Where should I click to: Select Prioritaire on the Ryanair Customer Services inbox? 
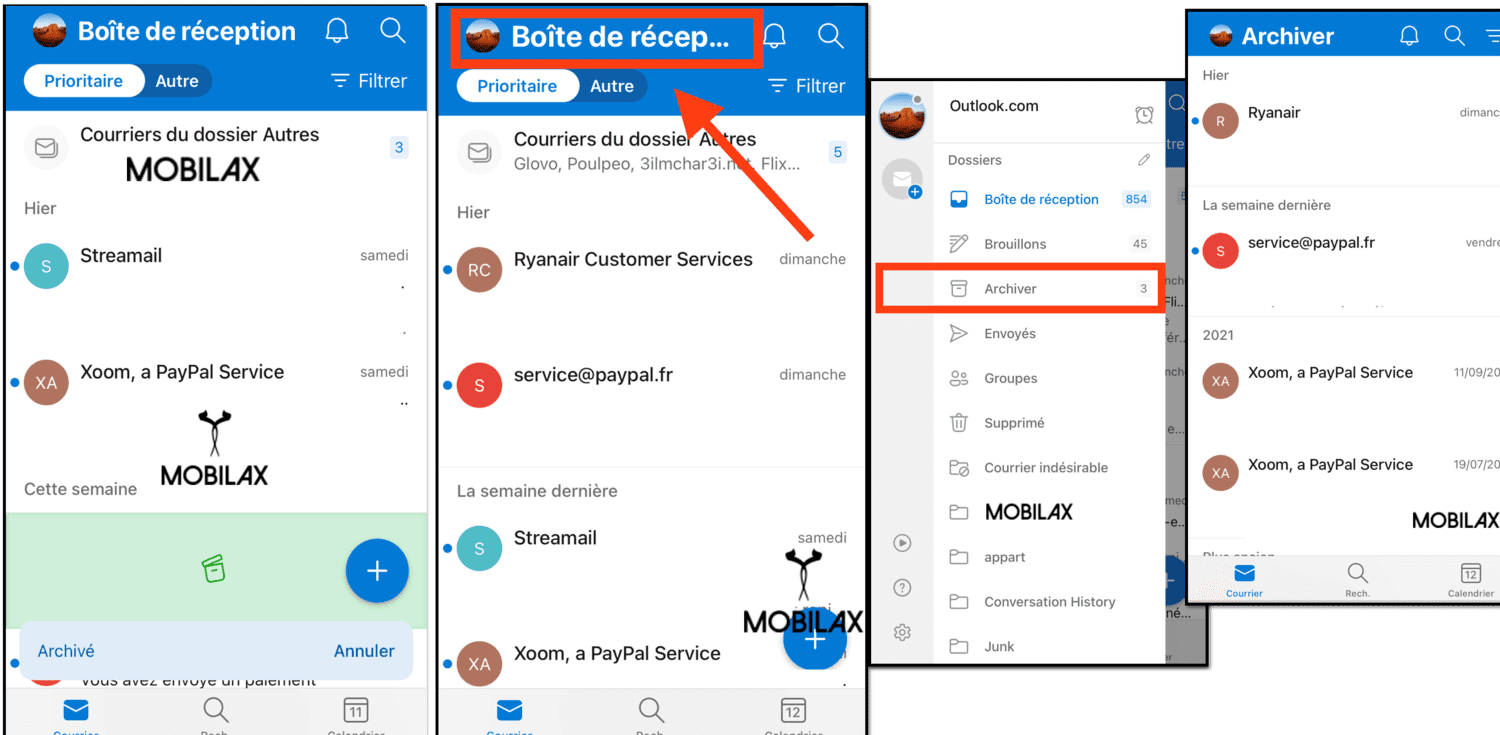517,86
